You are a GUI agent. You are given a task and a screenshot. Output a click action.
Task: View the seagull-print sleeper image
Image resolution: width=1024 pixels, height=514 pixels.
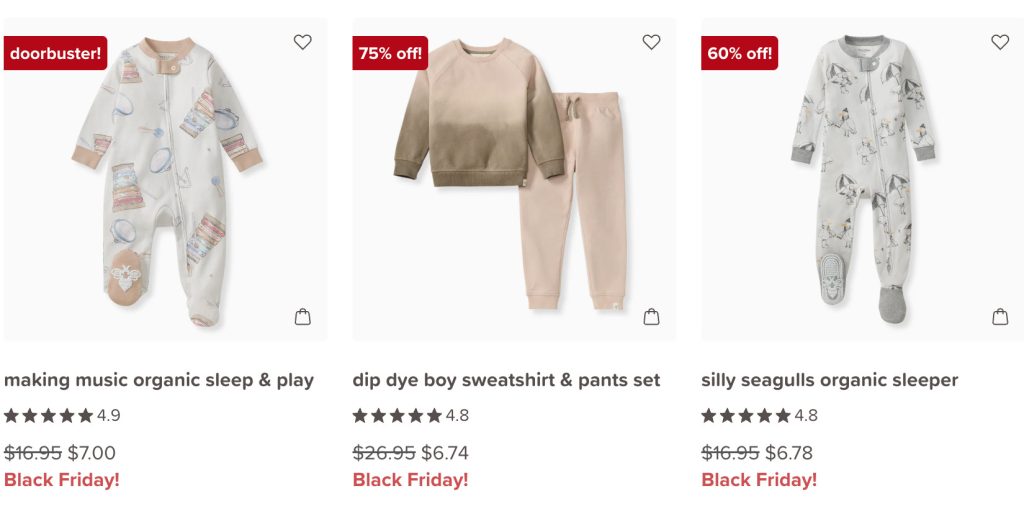pos(862,180)
